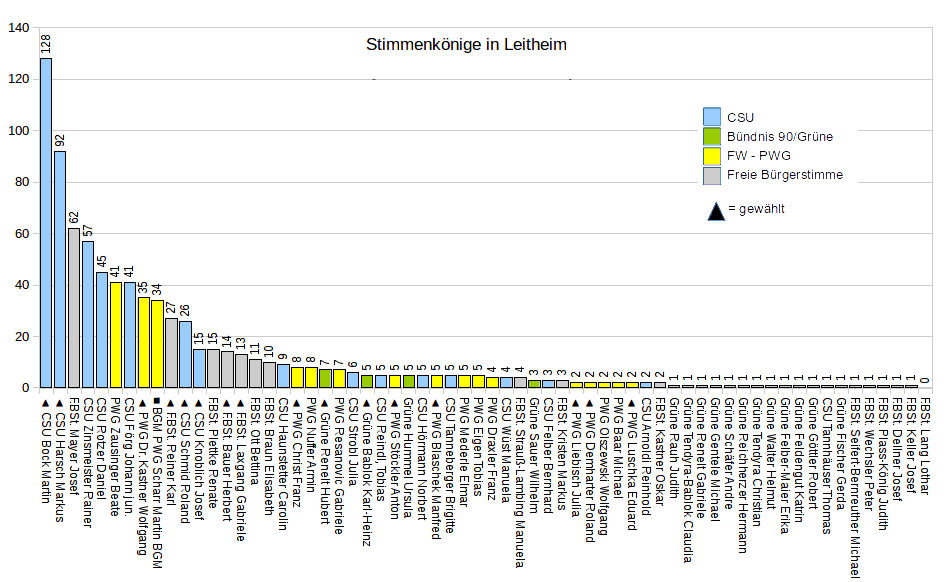Select the bar for CSU Förg Johann jun.
The image size is (946, 582).
130,335
